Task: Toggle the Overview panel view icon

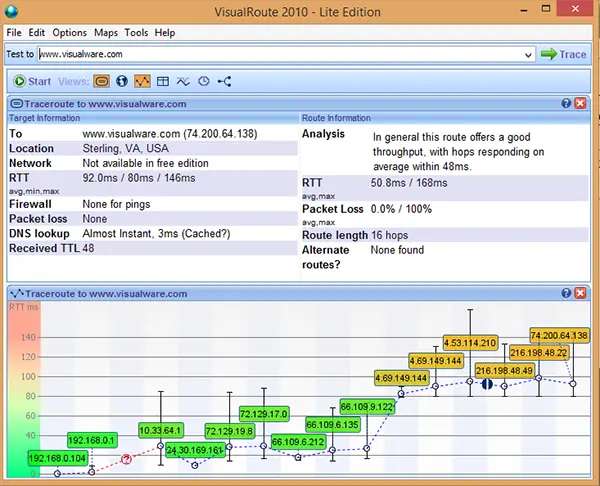Action: [x=103, y=81]
